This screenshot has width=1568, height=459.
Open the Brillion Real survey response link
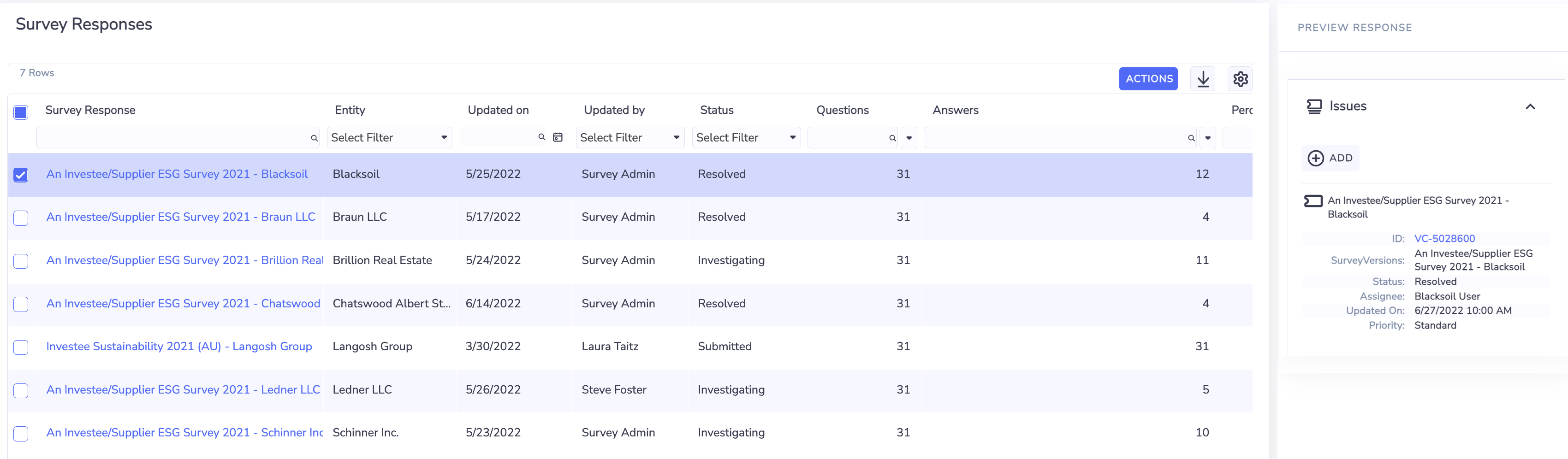coord(184,260)
